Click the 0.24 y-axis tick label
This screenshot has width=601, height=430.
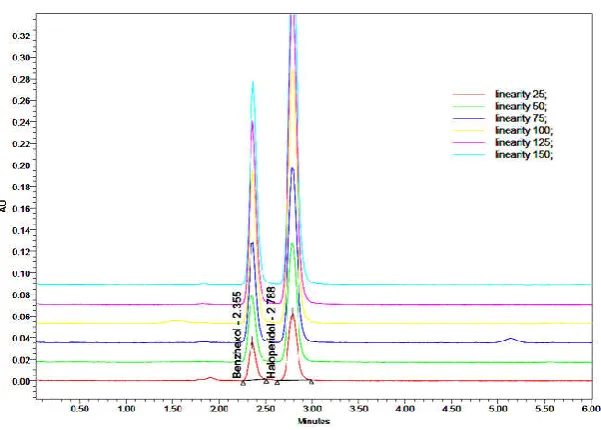(20, 122)
